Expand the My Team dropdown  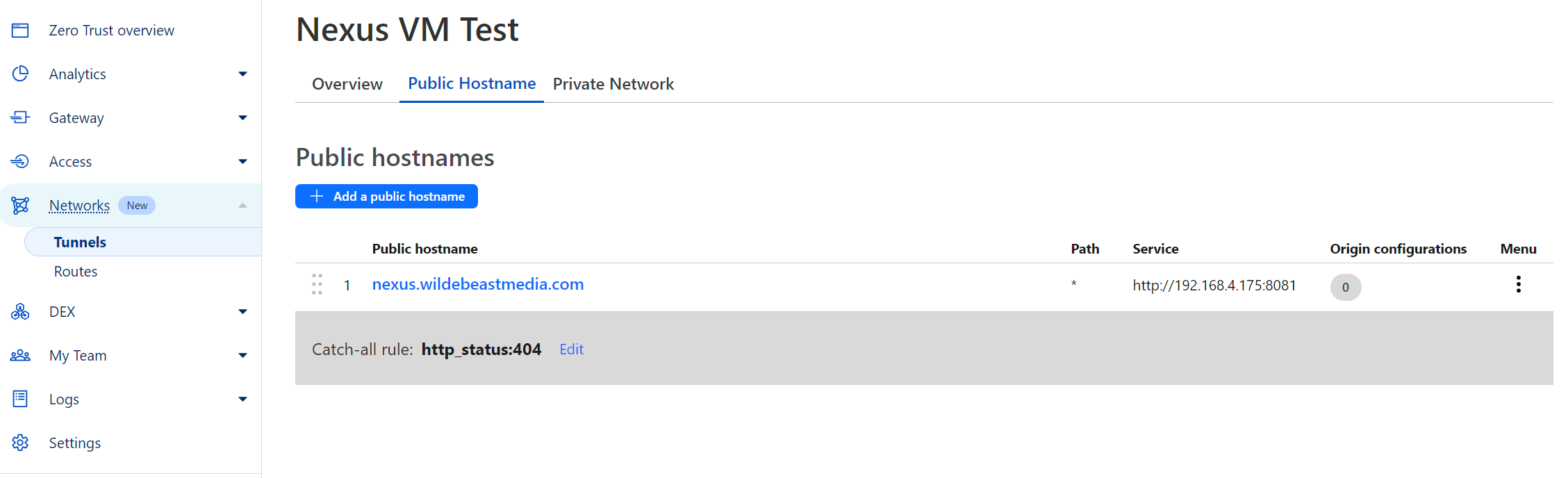(242, 355)
